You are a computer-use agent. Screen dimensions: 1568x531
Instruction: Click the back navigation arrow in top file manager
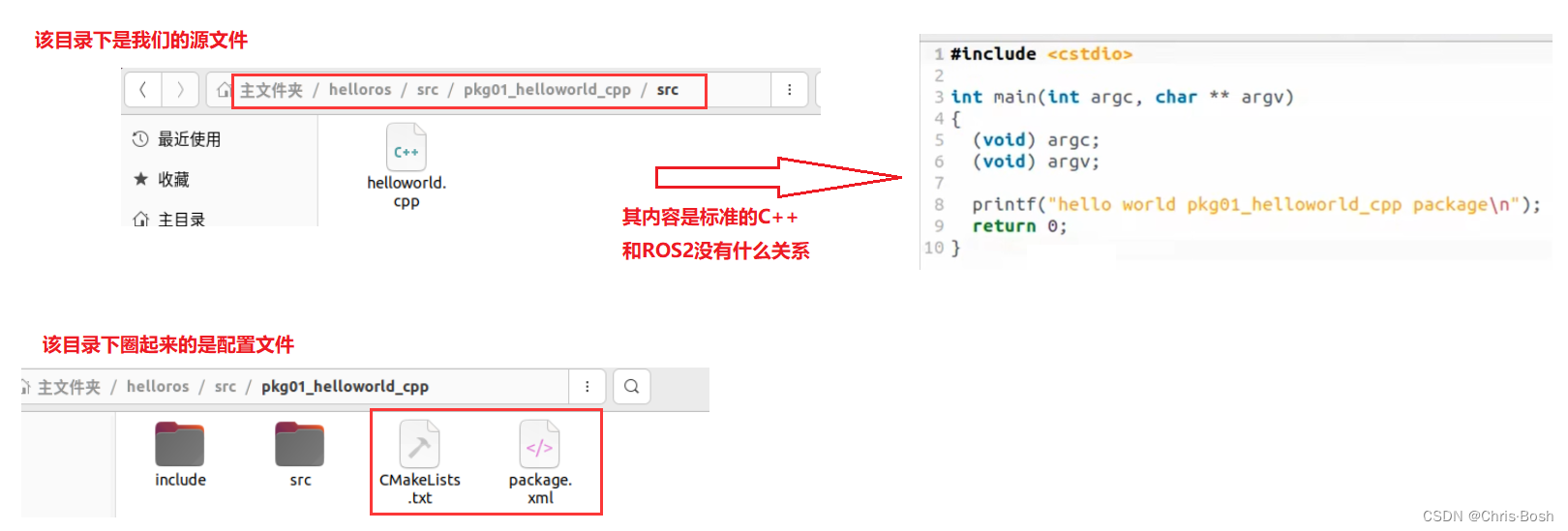tap(143, 90)
